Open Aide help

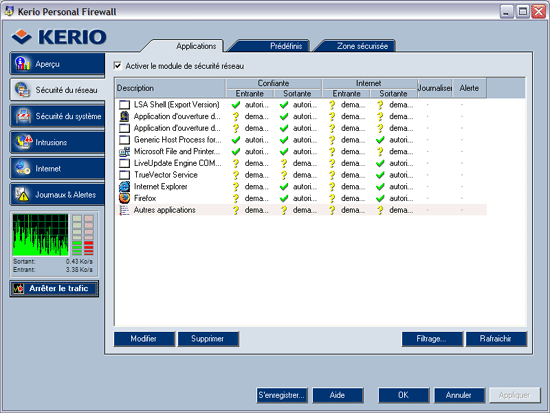pos(337,395)
